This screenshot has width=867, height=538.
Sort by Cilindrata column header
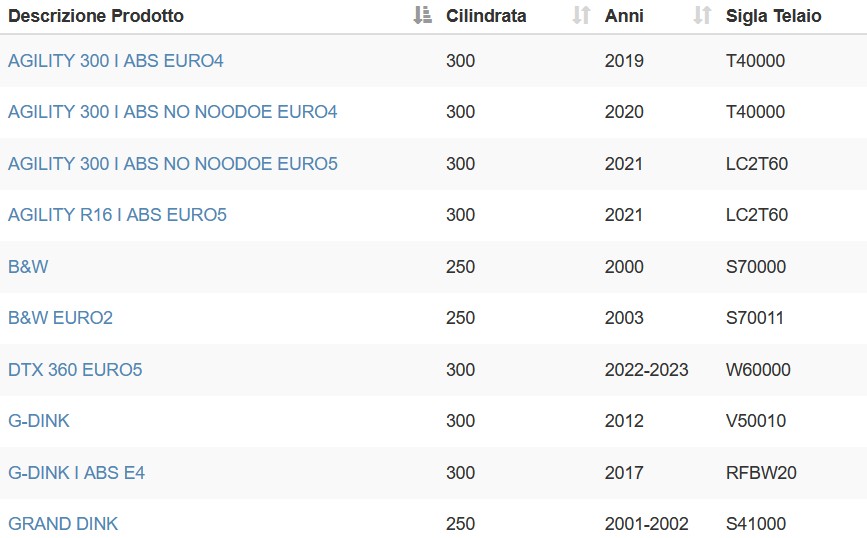pyautogui.click(x=486, y=15)
